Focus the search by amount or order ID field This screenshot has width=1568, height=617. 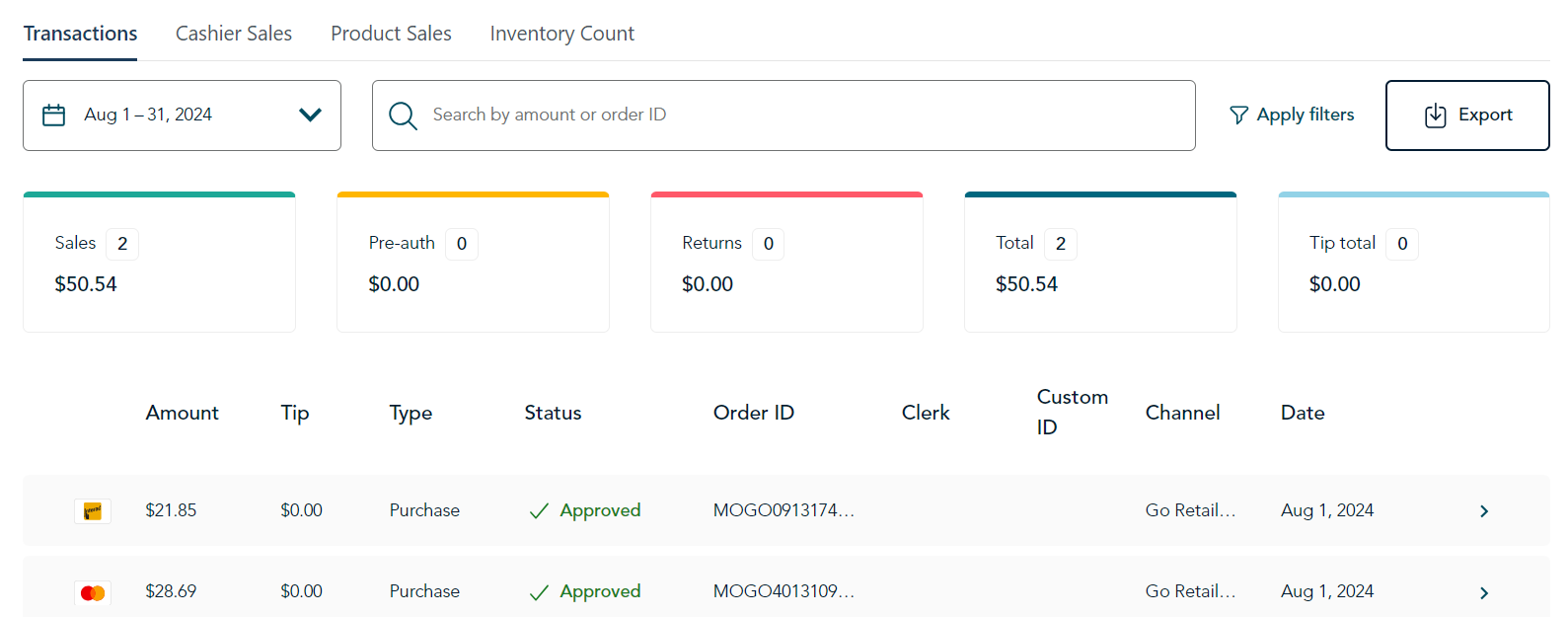pyautogui.click(x=789, y=116)
